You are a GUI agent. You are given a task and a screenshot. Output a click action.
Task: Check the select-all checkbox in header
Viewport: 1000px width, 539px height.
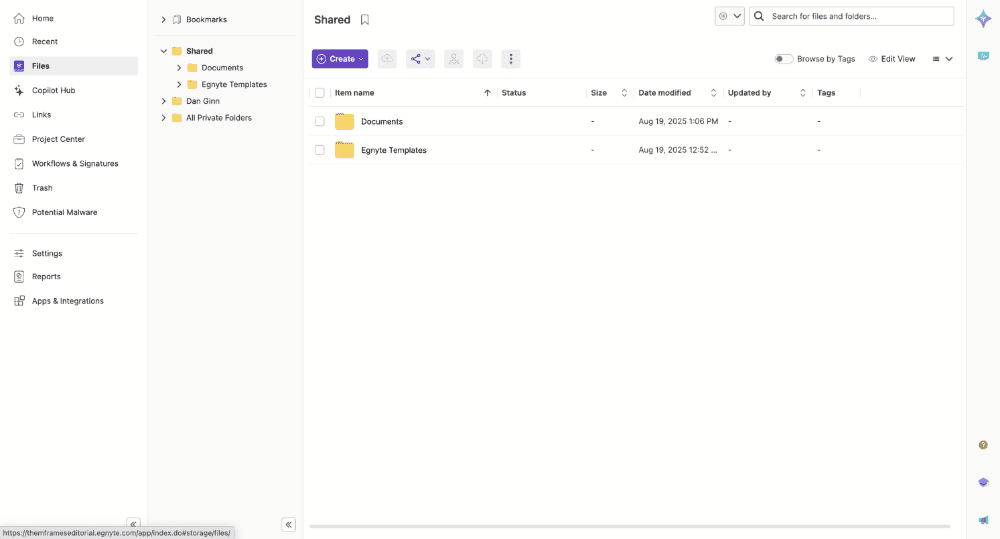tap(320, 93)
